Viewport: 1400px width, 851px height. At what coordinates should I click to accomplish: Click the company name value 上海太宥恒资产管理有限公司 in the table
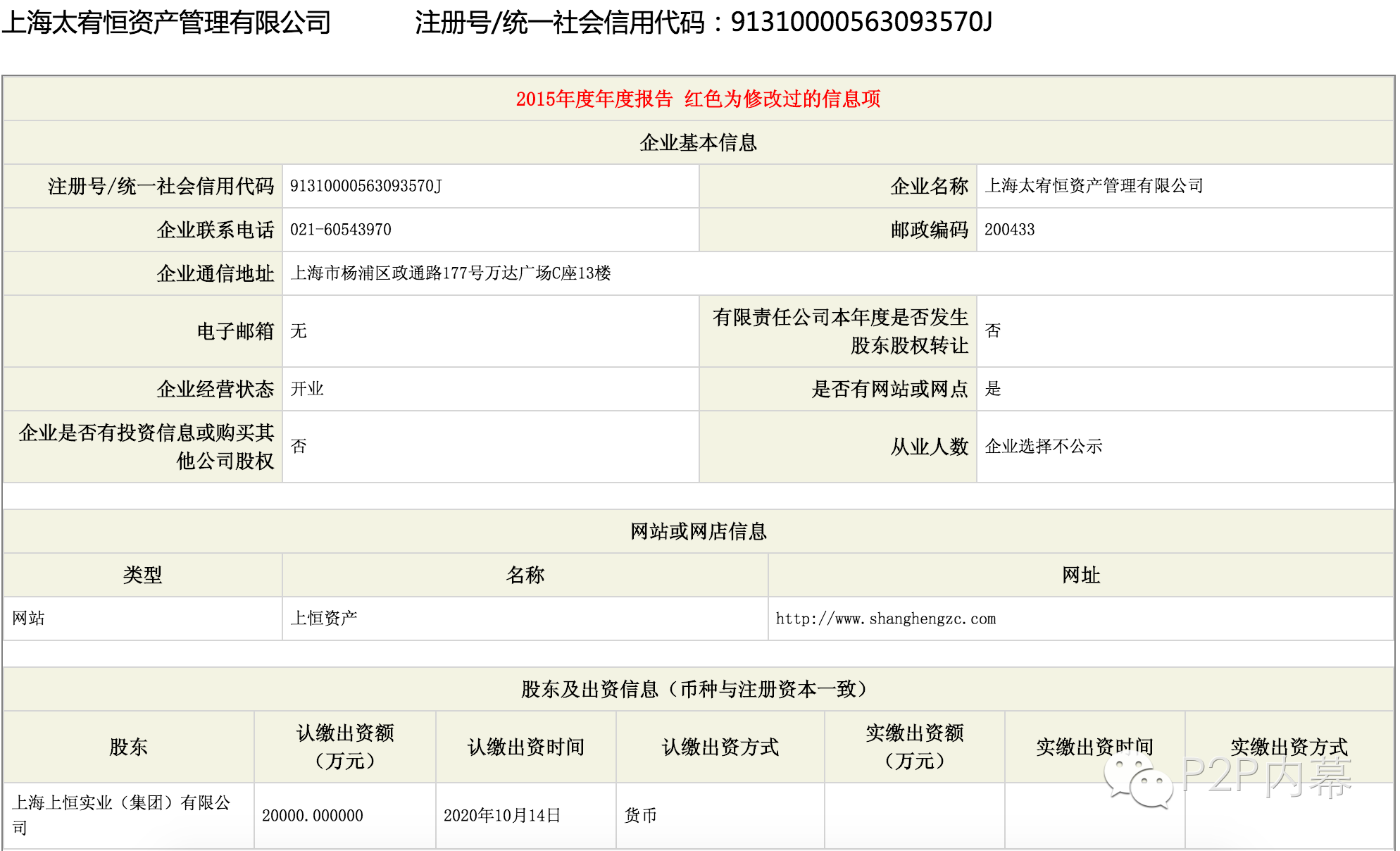click(x=1094, y=186)
